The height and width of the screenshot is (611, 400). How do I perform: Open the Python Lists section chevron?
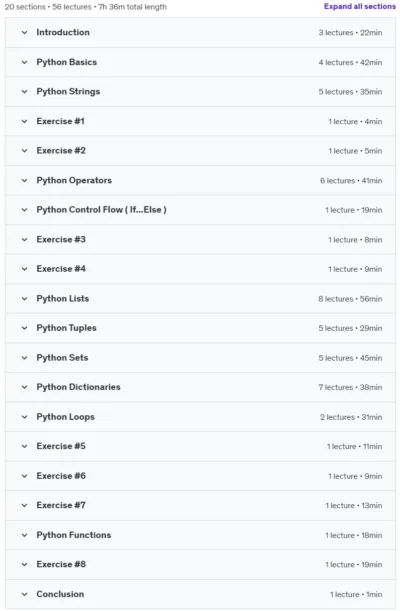click(x=24, y=298)
